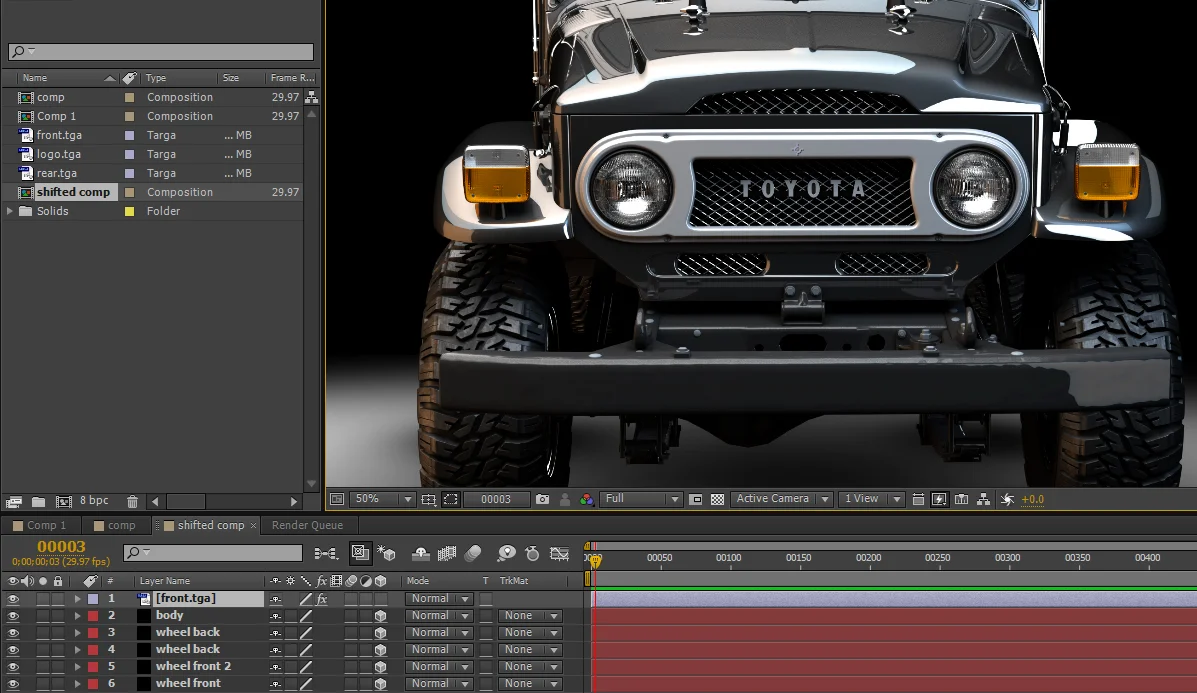
Task: Click the trash icon to delete selected item
Action: tap(132, 501)
